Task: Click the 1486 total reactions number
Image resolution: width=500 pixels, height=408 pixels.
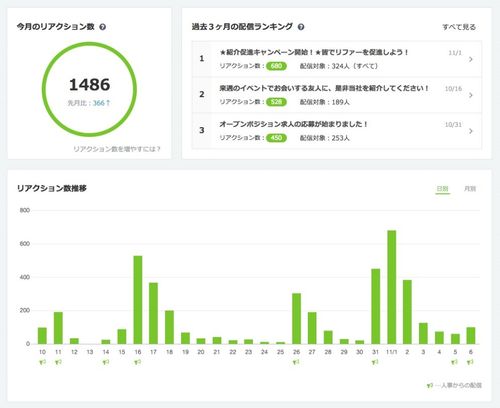Action: (x=89, y=85)
